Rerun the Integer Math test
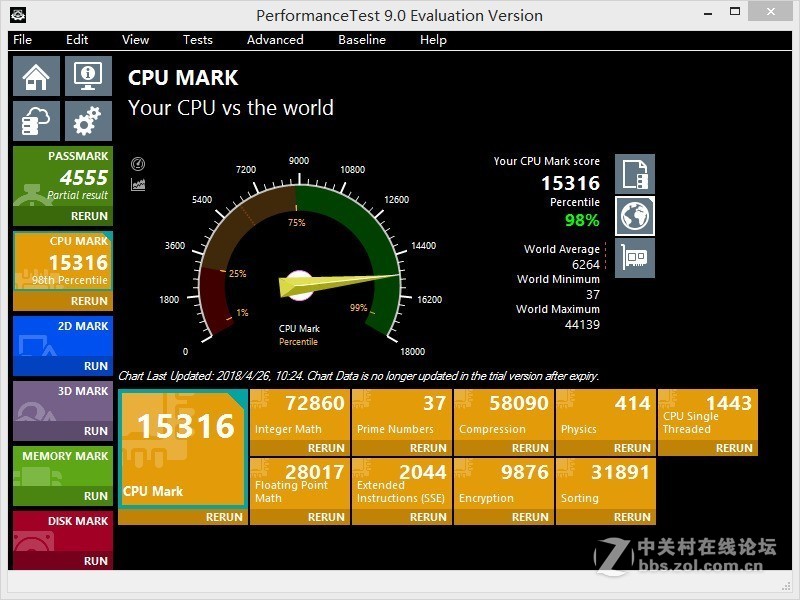 (x=327, y=448)
